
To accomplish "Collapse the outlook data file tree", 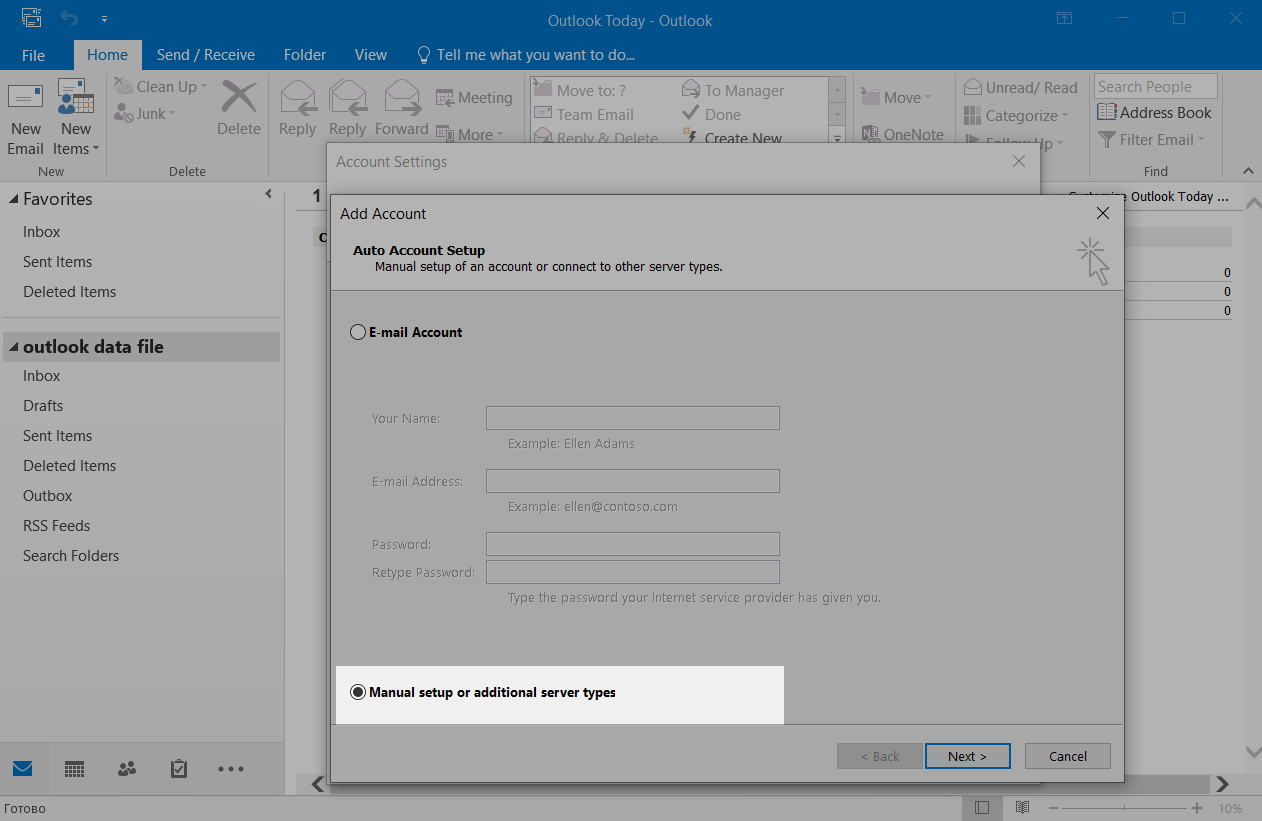I will click(13, 348).
